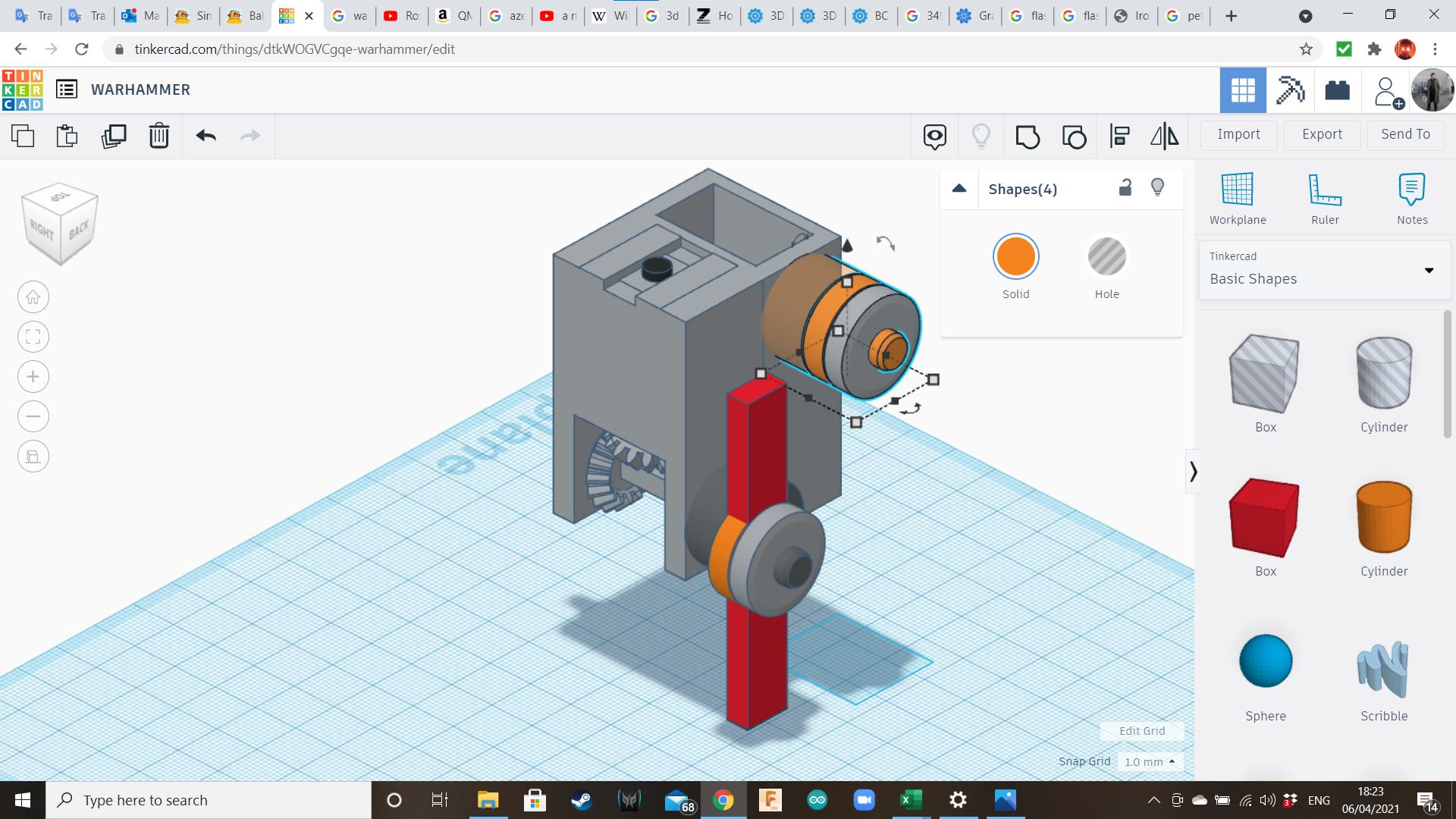Viewport: 1456px width, 819px height.
Task: Pick the blue Sphere shape thumbnail
Action: point(1265,661)
